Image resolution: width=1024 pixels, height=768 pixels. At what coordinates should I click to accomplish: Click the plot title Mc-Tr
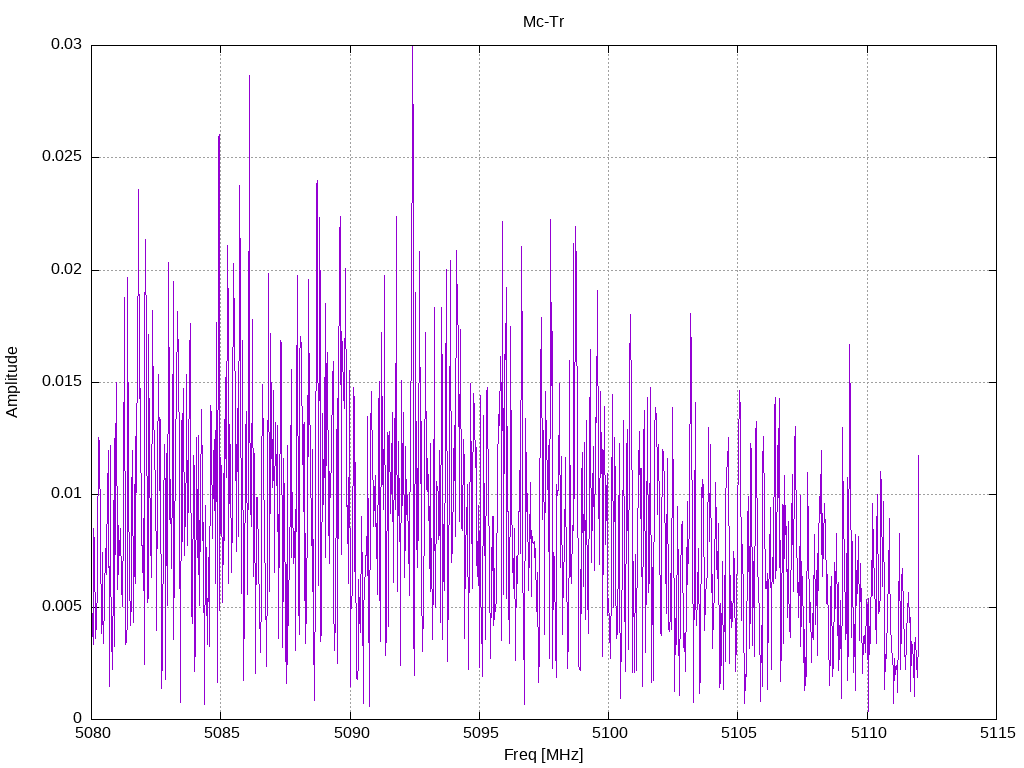[x=543, y=22]
